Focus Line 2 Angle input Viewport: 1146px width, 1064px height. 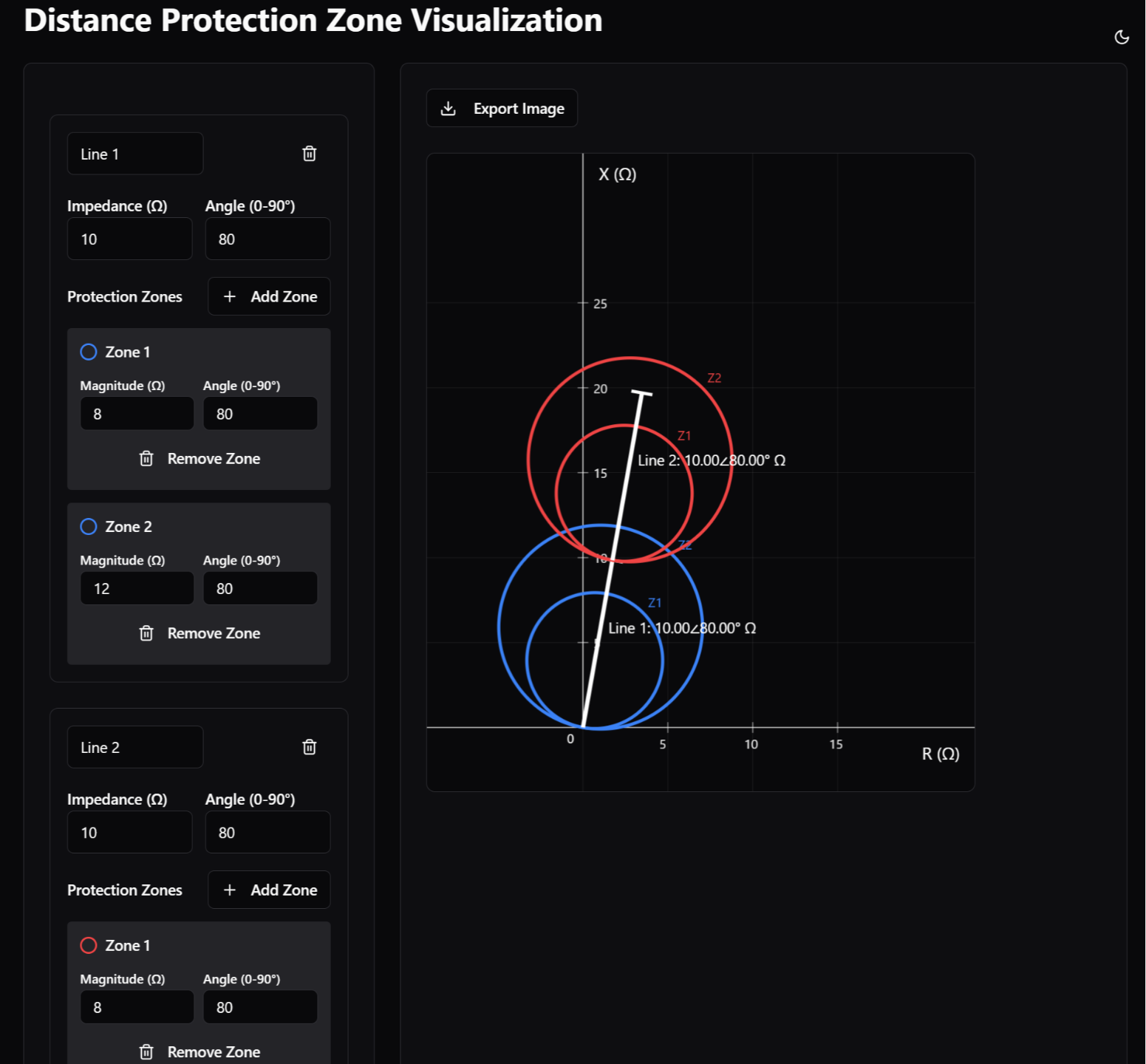pos(267,832)
